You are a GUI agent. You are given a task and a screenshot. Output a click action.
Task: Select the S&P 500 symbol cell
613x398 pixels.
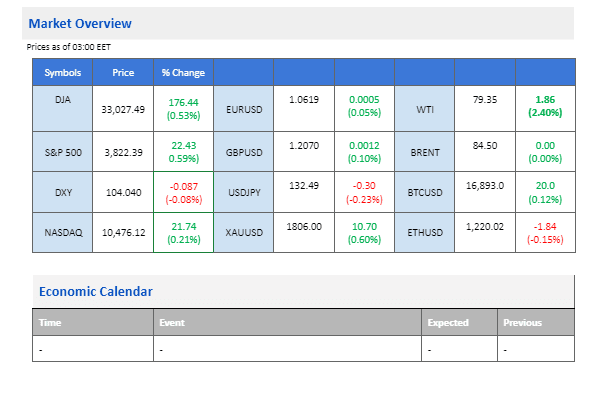point(63,152)
